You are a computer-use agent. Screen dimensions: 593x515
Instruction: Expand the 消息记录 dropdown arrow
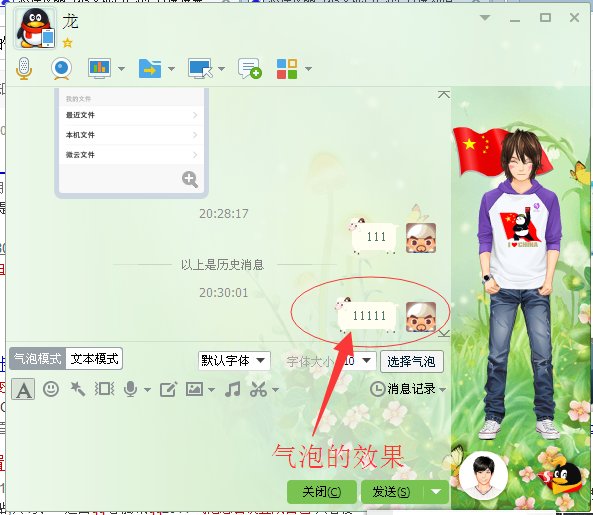(442, 389)
